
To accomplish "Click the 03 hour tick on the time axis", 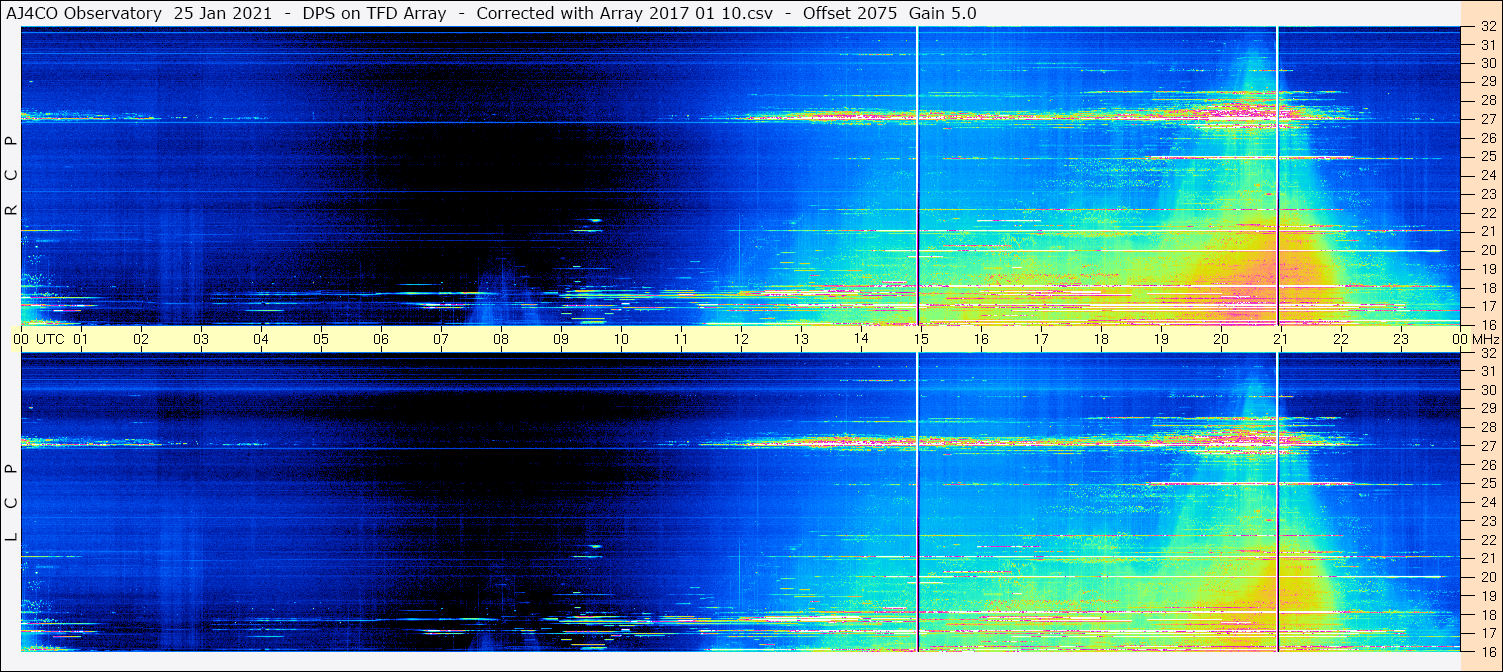I will 201,339.
